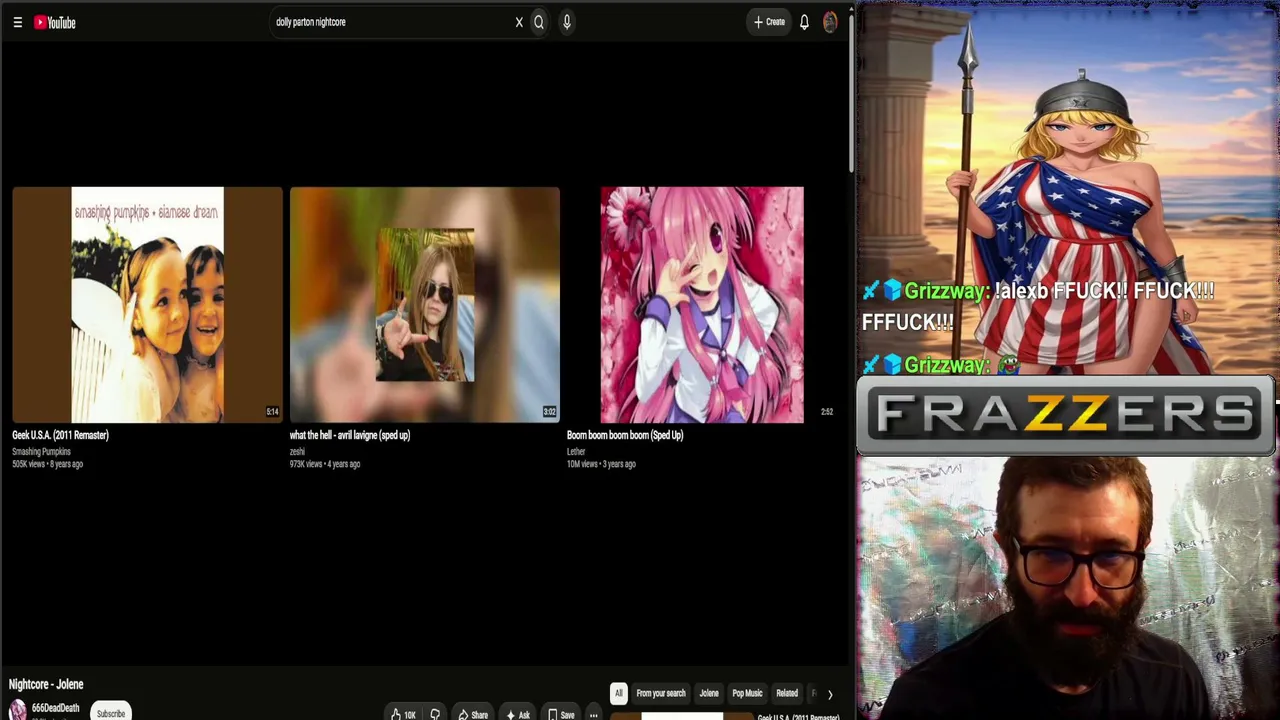The height and width of the screenshot is (720, 1280).
Task: Click the '10M views • 3 years ago' text
Action: [x=601, y=464]
